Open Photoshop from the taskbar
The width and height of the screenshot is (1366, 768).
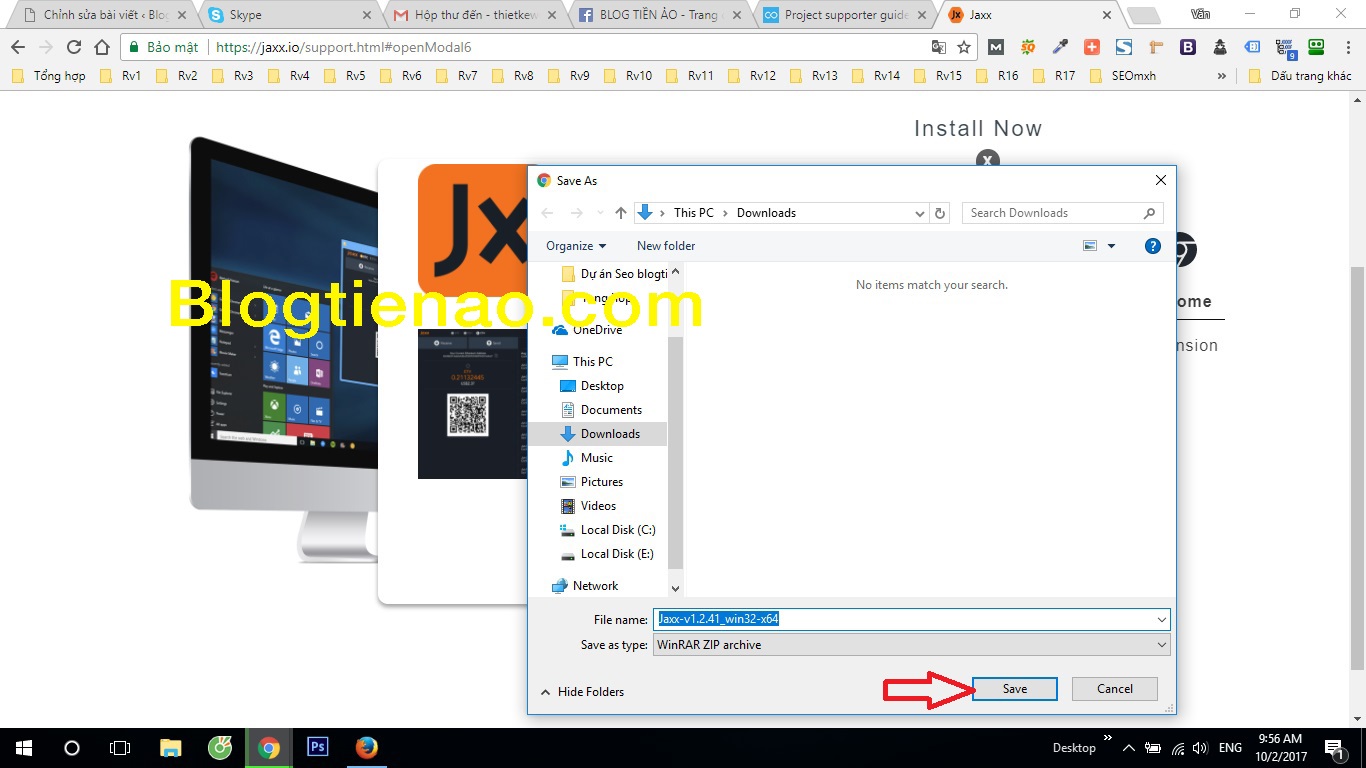click(x=318, y=747)
